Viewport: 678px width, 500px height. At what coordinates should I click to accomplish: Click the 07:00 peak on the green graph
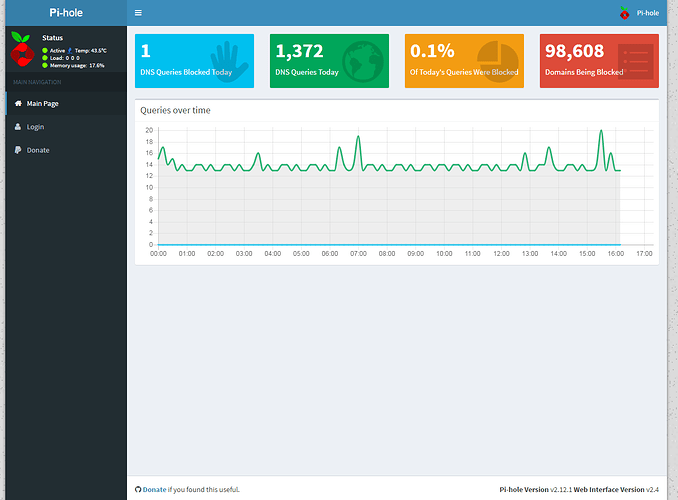358,137
